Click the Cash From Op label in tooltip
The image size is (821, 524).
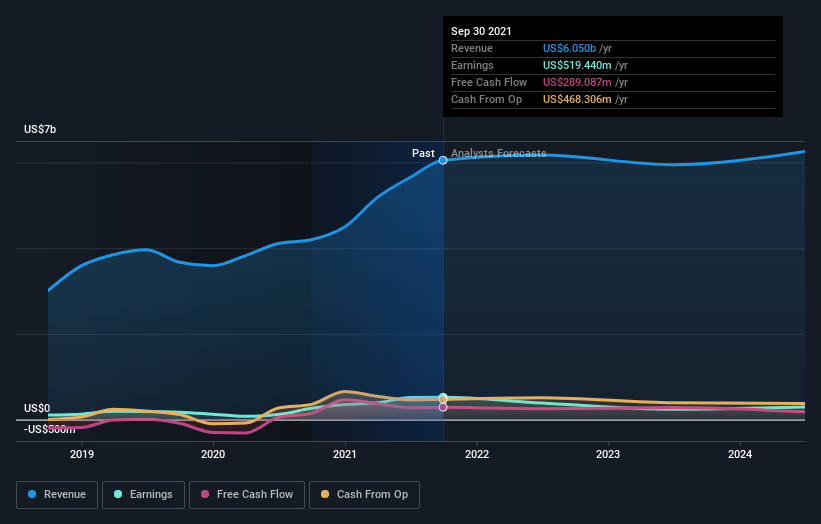[486, 99]
